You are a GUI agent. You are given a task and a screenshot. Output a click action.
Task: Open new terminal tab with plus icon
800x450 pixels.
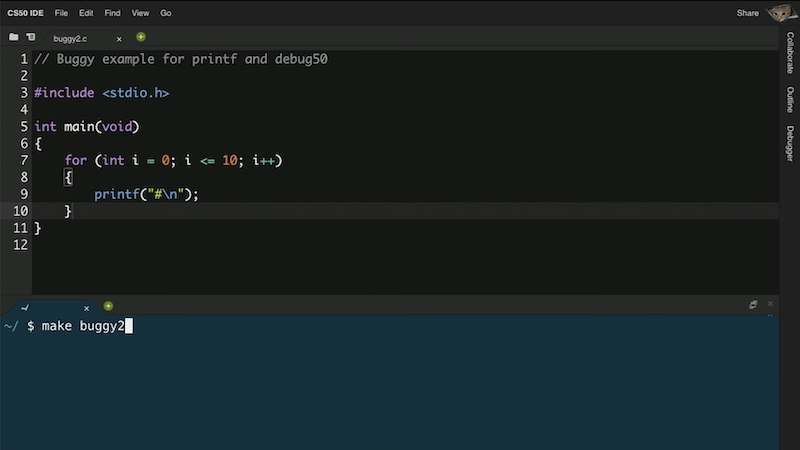108,306
